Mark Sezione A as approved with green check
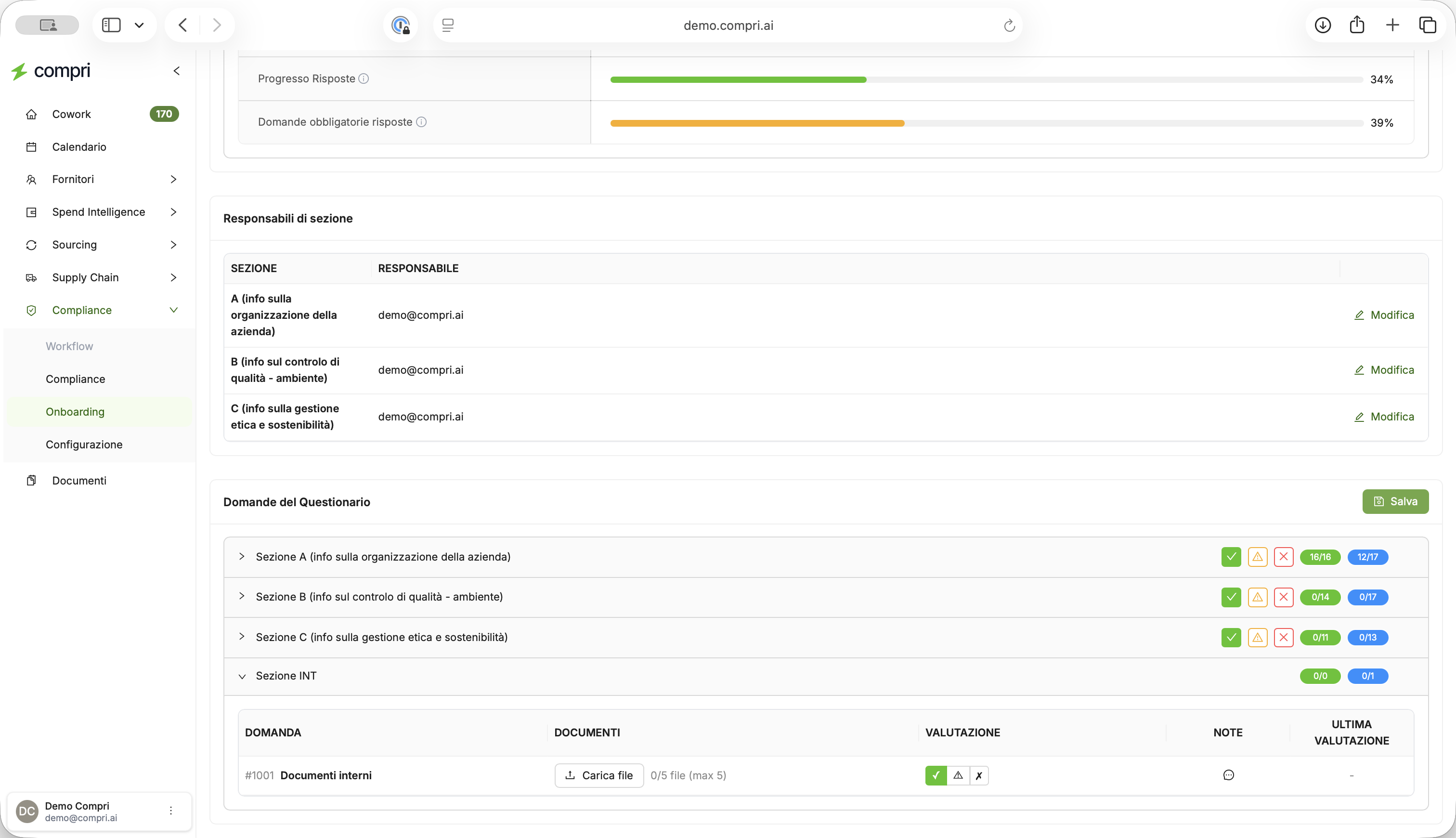The image size is (1456, 838). (x=1231, y=557)
